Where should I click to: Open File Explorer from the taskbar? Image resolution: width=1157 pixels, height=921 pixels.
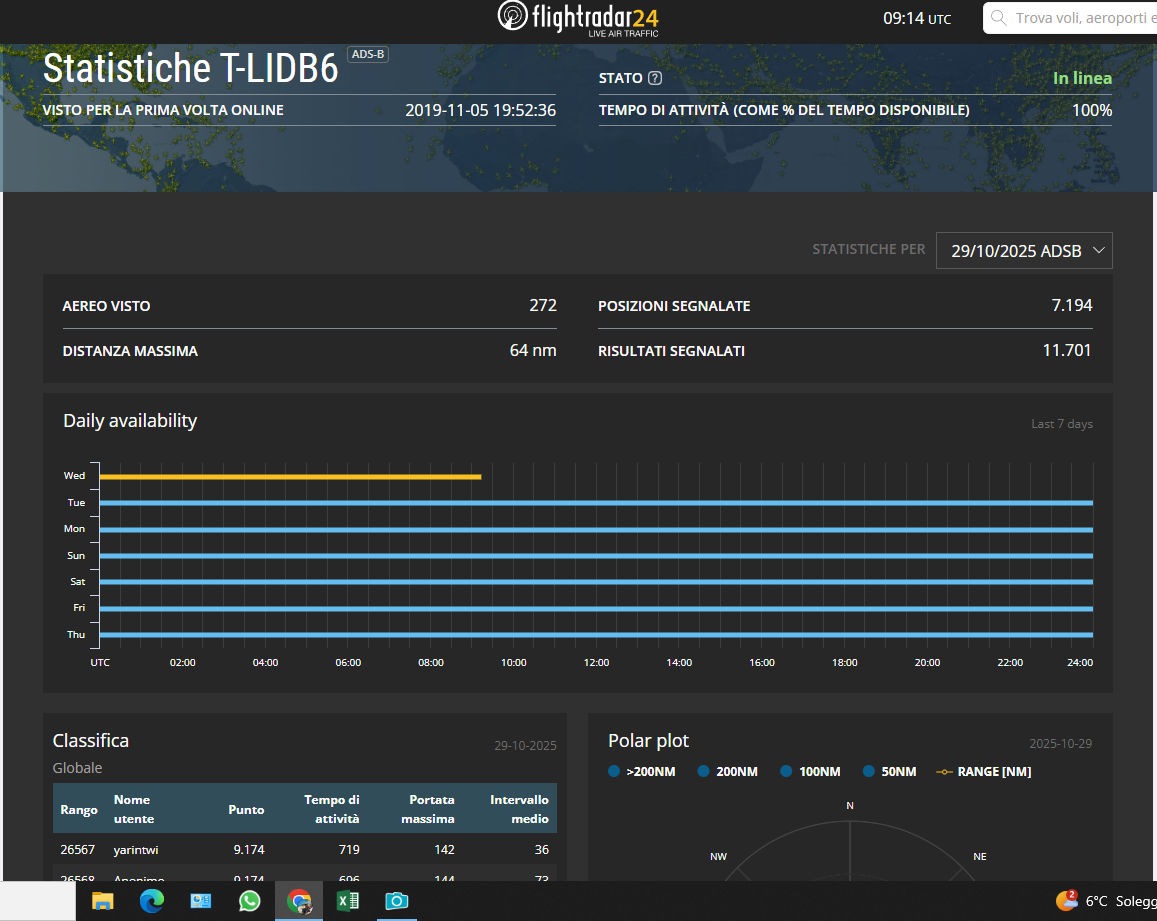(102, 901)
